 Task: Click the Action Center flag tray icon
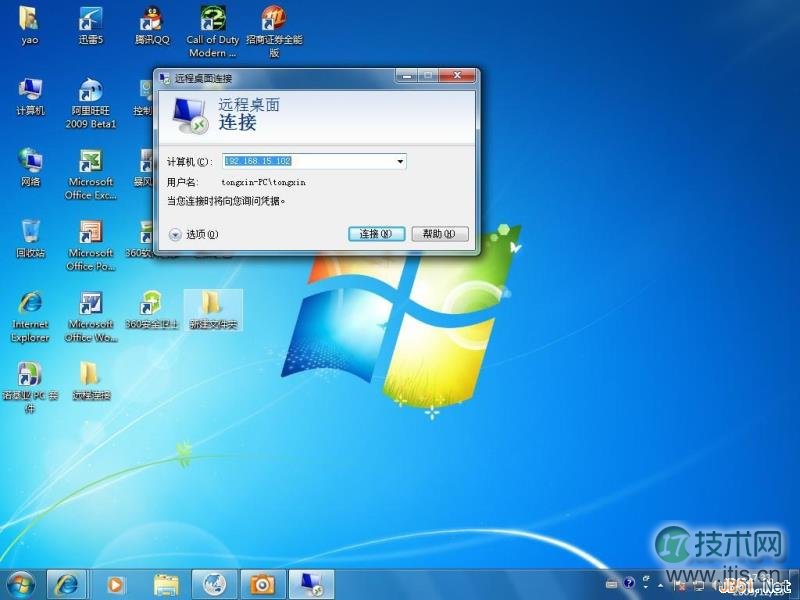pyautogui.click(x=678, y=585)
